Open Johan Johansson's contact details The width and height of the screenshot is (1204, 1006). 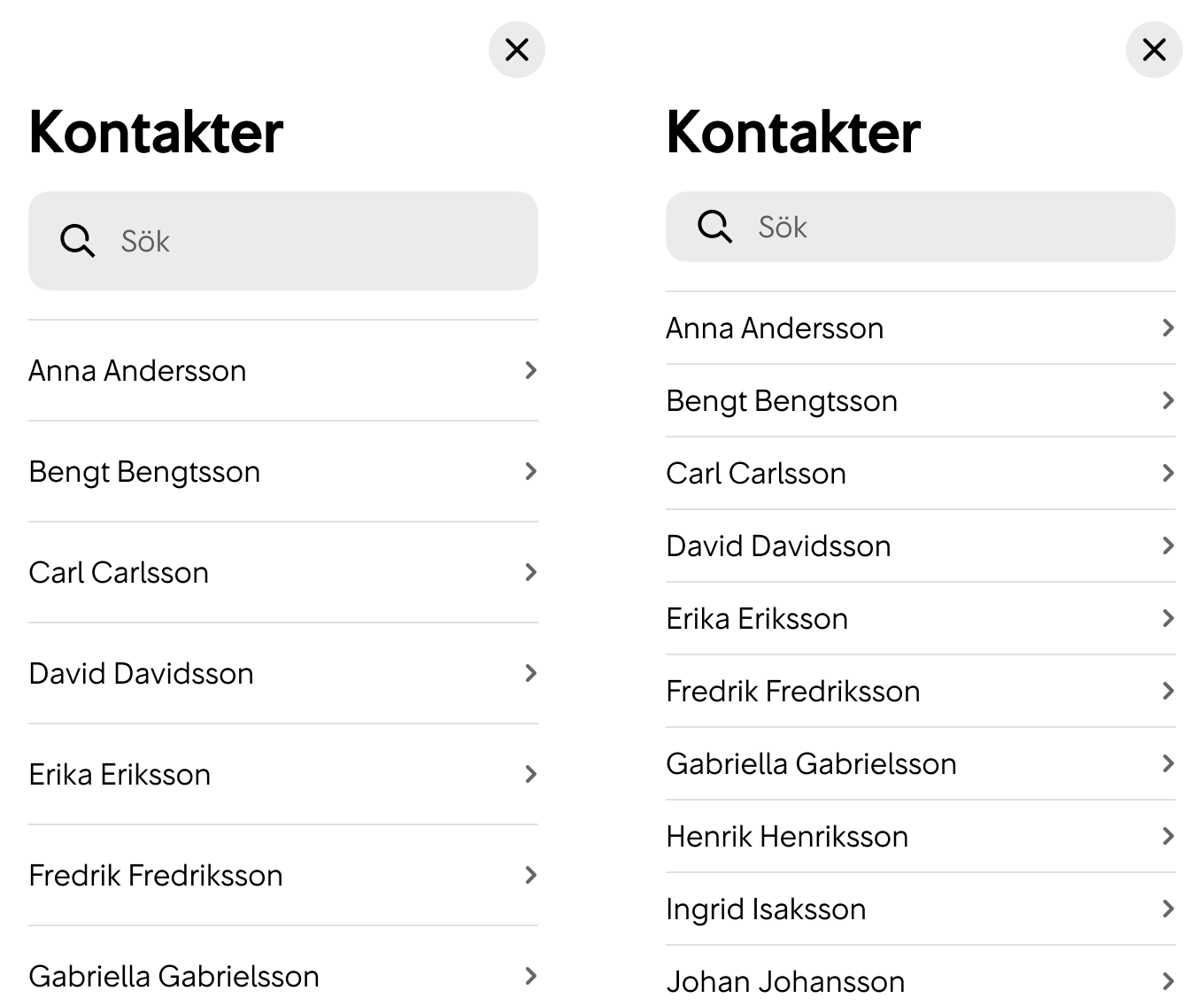coord(783,981)
